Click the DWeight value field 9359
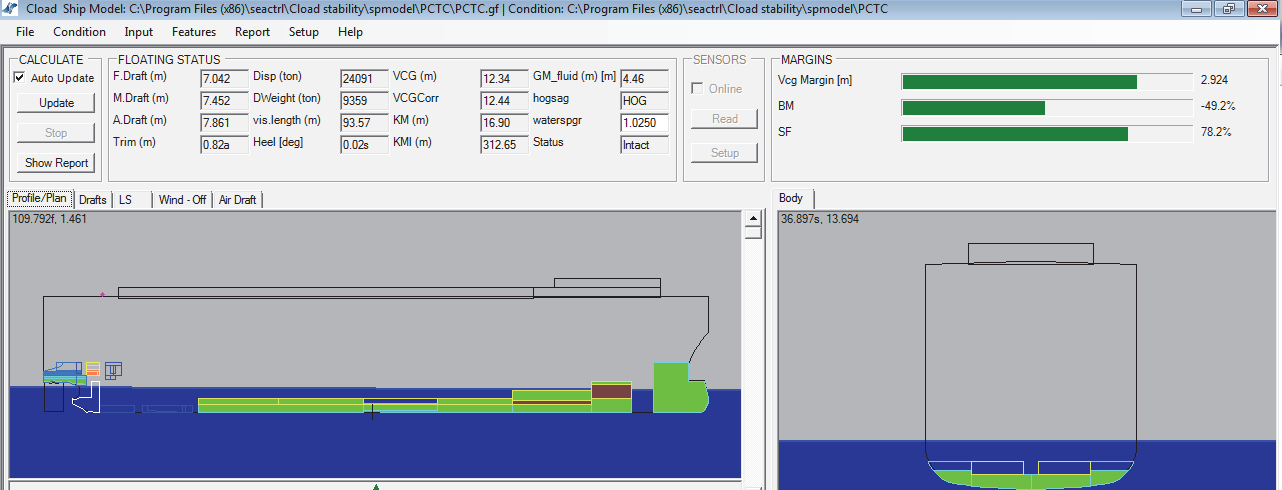Screen dimensions: 1282x490 tap(364, 100)
